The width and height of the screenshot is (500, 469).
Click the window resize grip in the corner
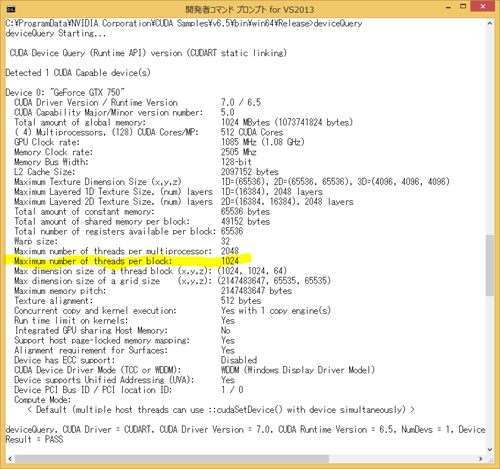[x=491, y=460]
